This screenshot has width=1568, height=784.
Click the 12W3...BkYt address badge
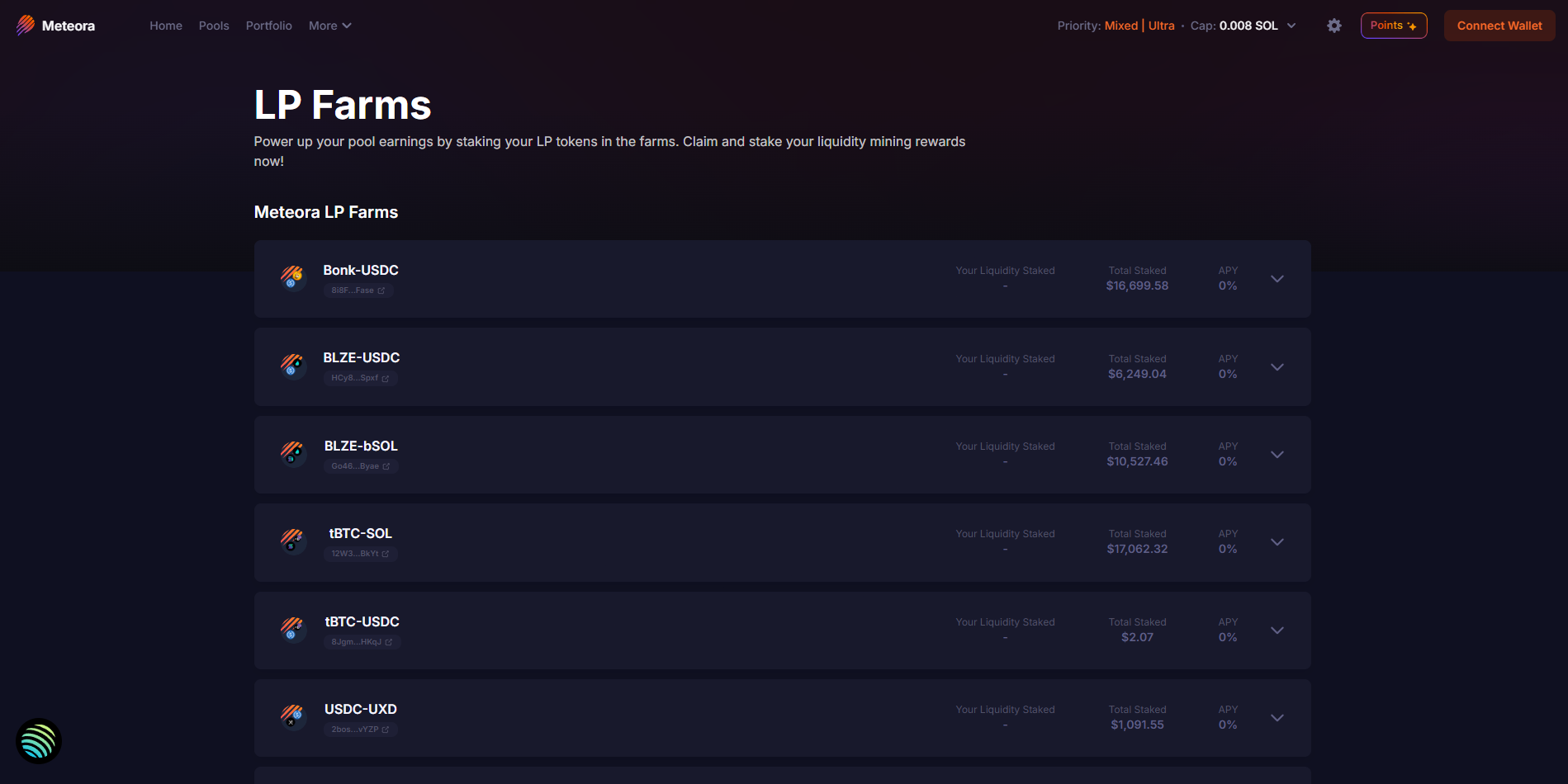pyautogui.click(x=355, y=554)
